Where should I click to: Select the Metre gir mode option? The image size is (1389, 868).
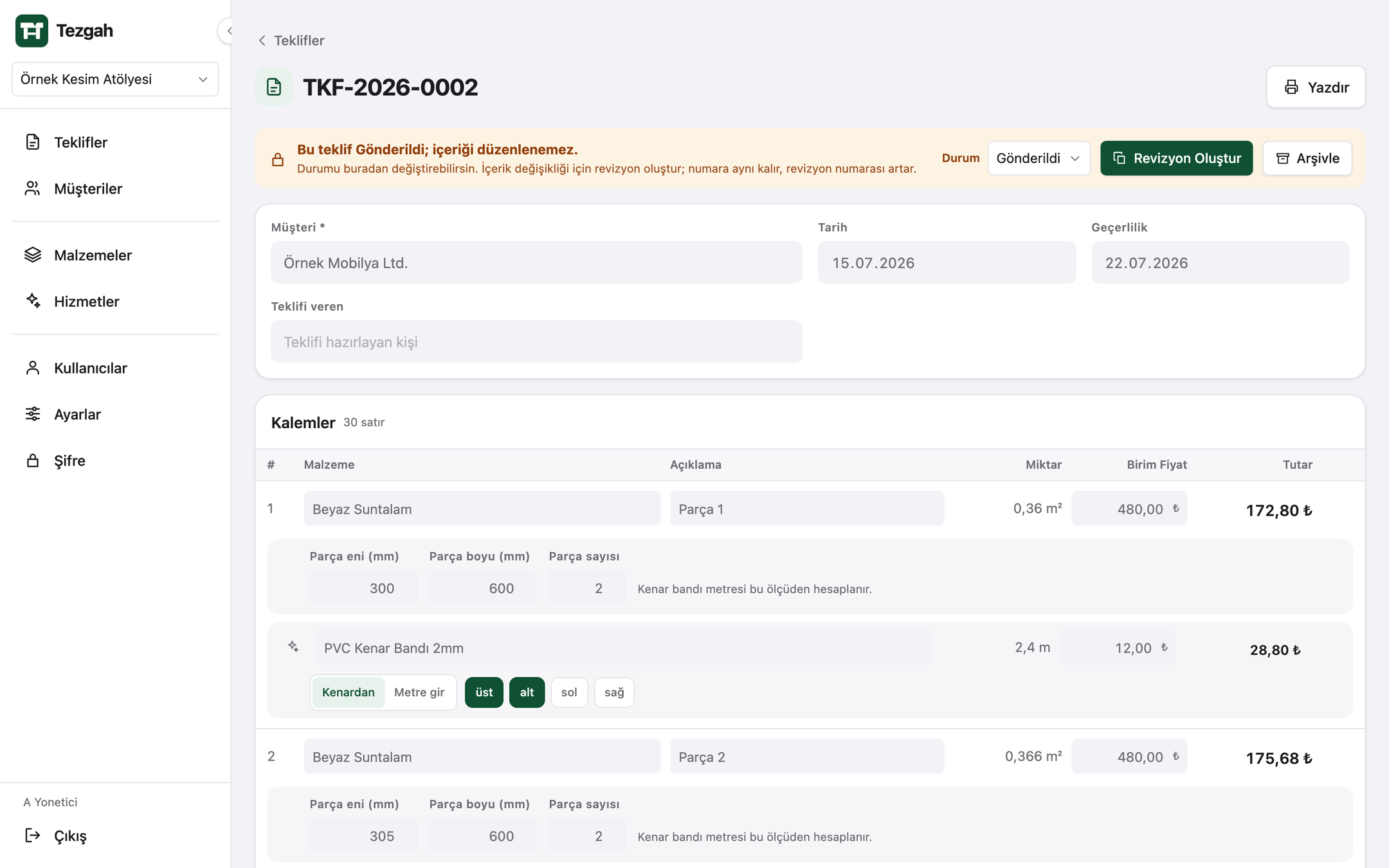point(419,692)
